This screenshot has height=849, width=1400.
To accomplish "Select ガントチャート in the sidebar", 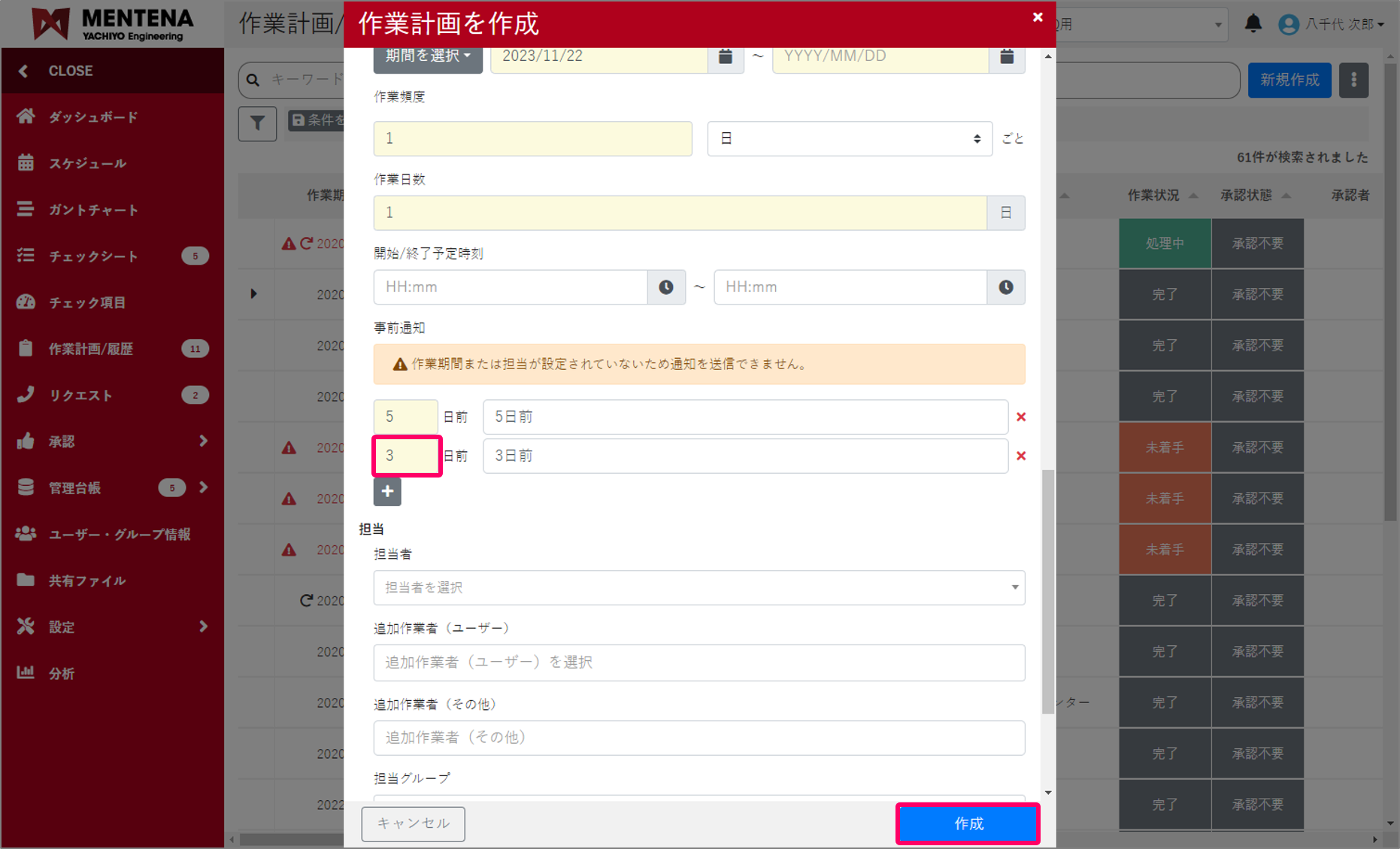I will click(x=92, y=210).
